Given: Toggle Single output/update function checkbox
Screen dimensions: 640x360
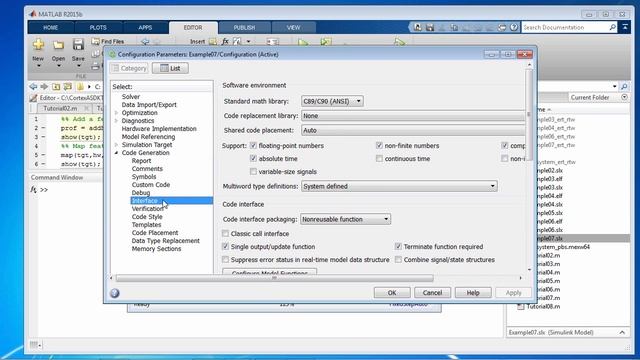Looking at the screenshot, I should [225, 247].
